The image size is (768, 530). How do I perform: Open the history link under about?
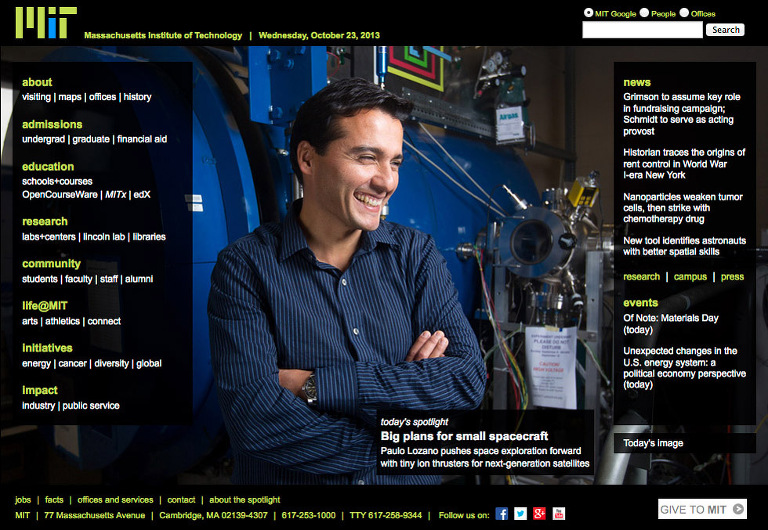pyautogui.click(x=137, y=97)
